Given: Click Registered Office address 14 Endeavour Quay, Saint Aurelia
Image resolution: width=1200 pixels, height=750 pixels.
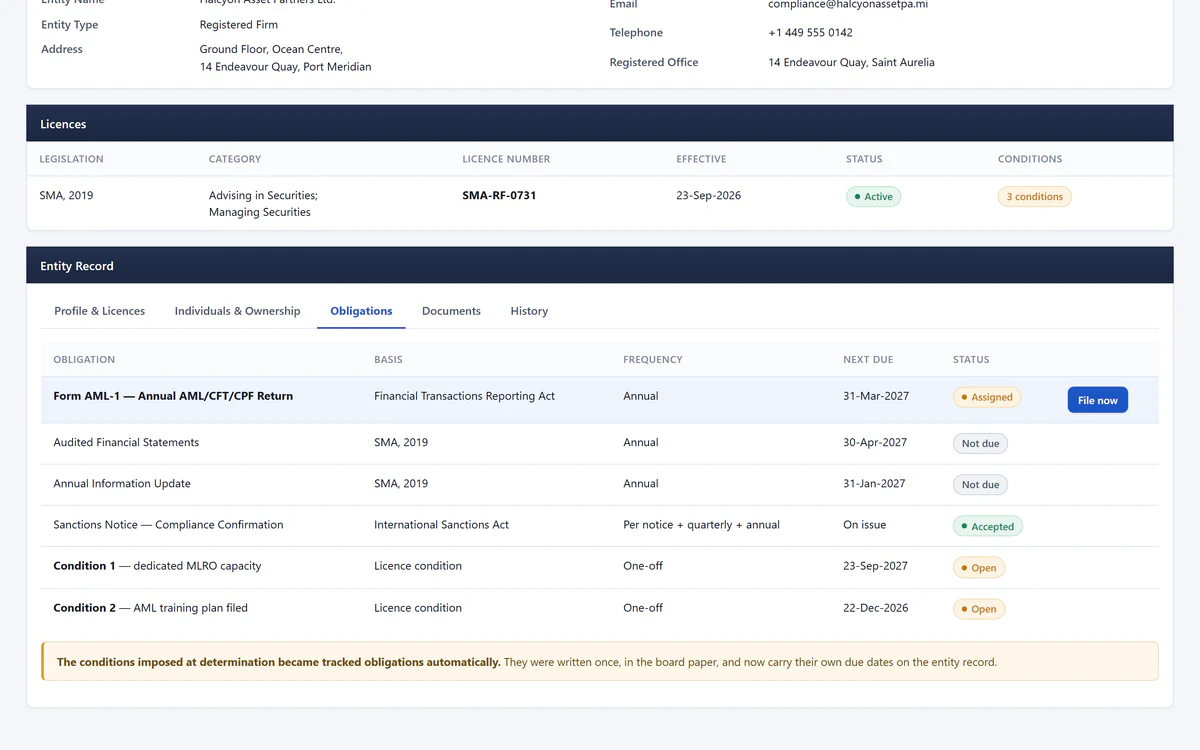Looking at the screenshot, I should click(851, 62).
